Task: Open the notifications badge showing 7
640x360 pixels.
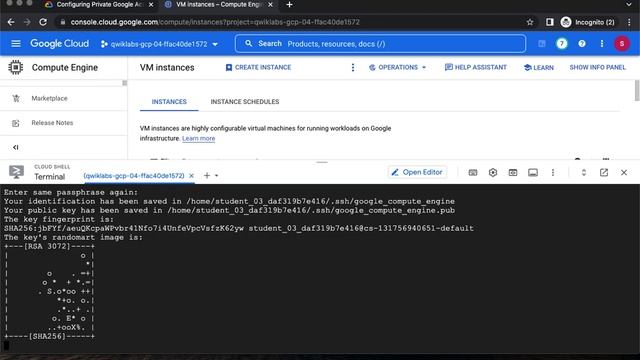Action: pyautogui.click(x=562, y=44)
